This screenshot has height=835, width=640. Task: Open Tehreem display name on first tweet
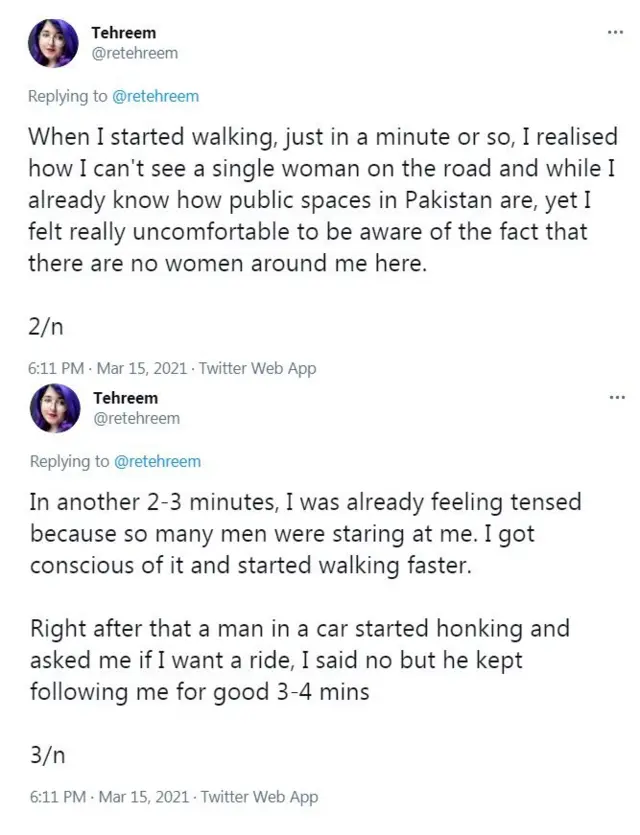[124, 33]
